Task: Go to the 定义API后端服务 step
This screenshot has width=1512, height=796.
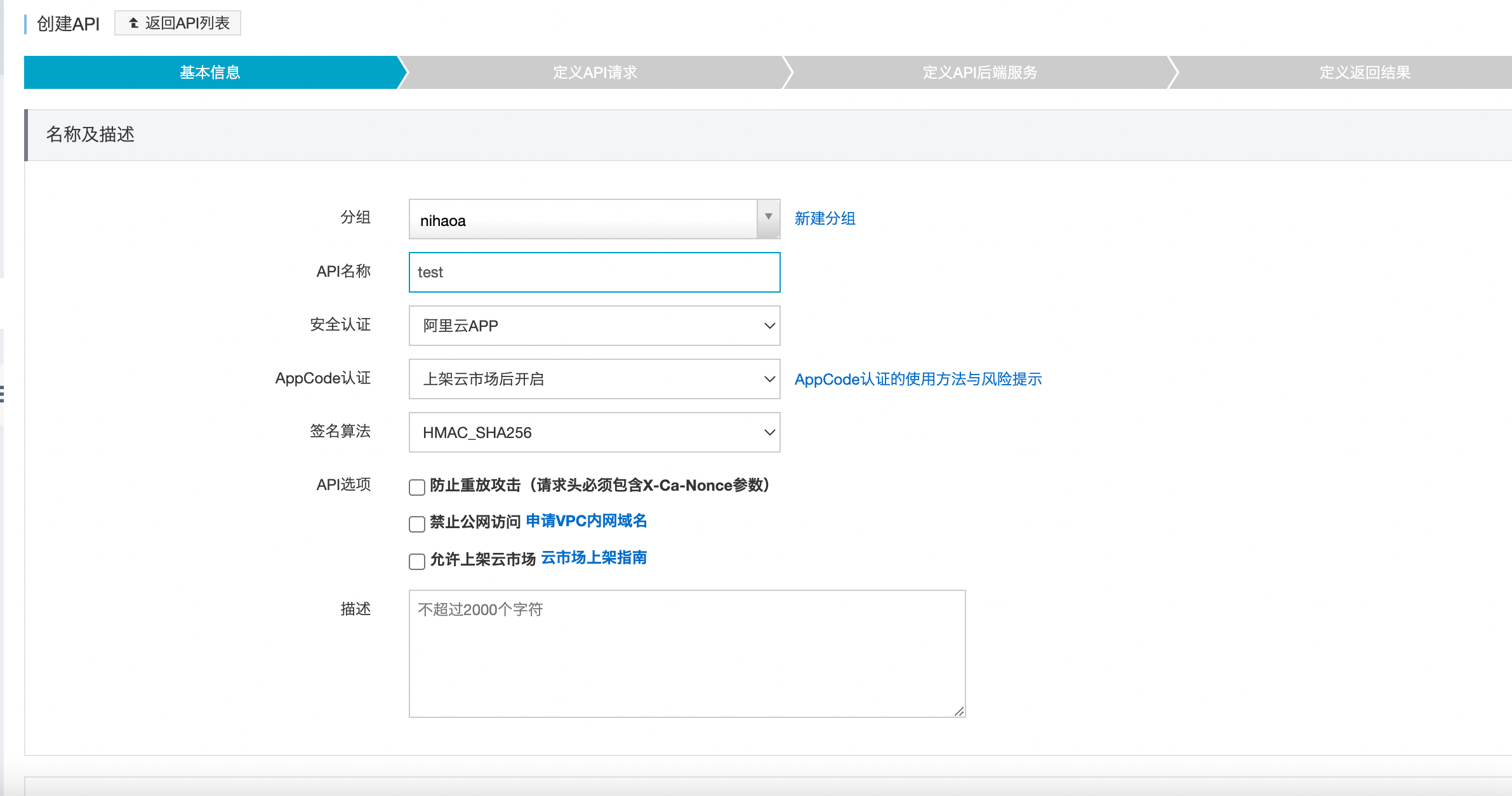Action: [x=979, y=72]
